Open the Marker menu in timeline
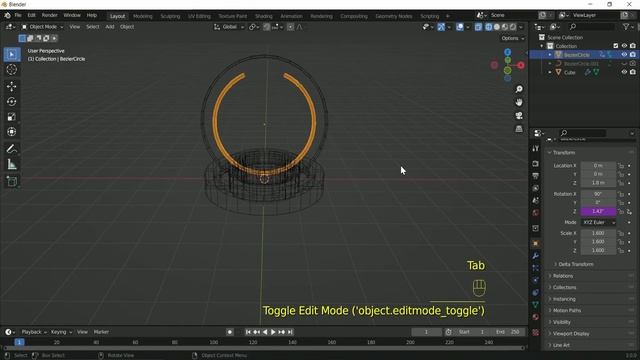This screenshot has height=360, width=640. click(x=101, y=332)
